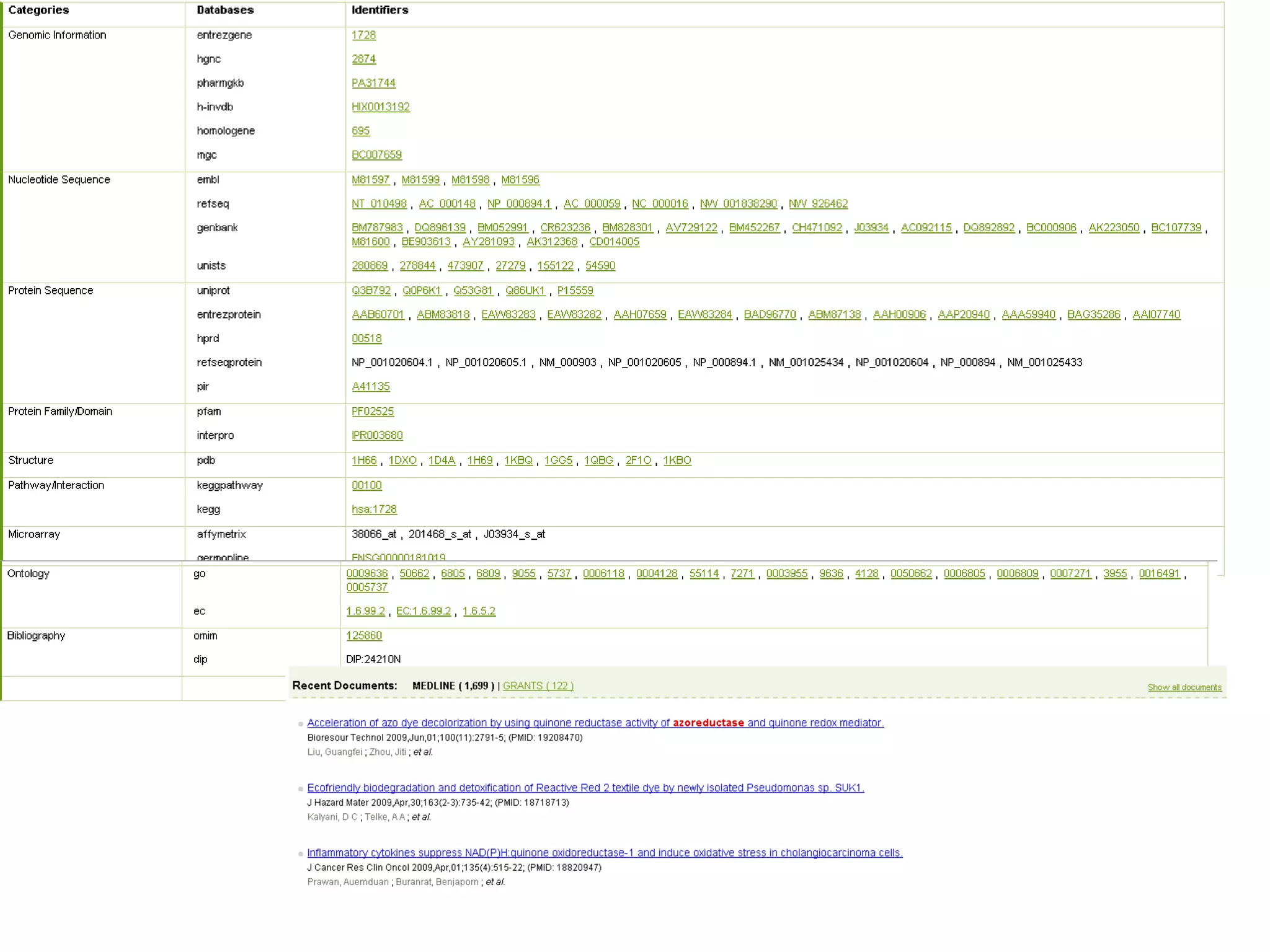The image size is (1270, 952).
Task: Open go term 0016491
Action: tap(1159, 574)
